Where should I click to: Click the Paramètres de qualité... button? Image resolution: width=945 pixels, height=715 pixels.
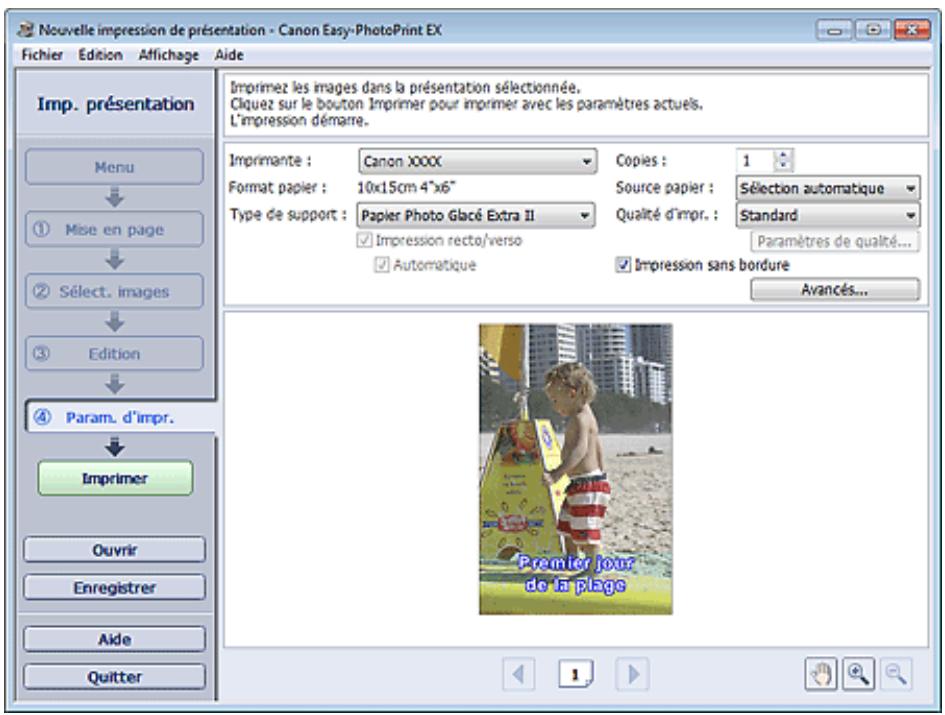coord(835,242)
